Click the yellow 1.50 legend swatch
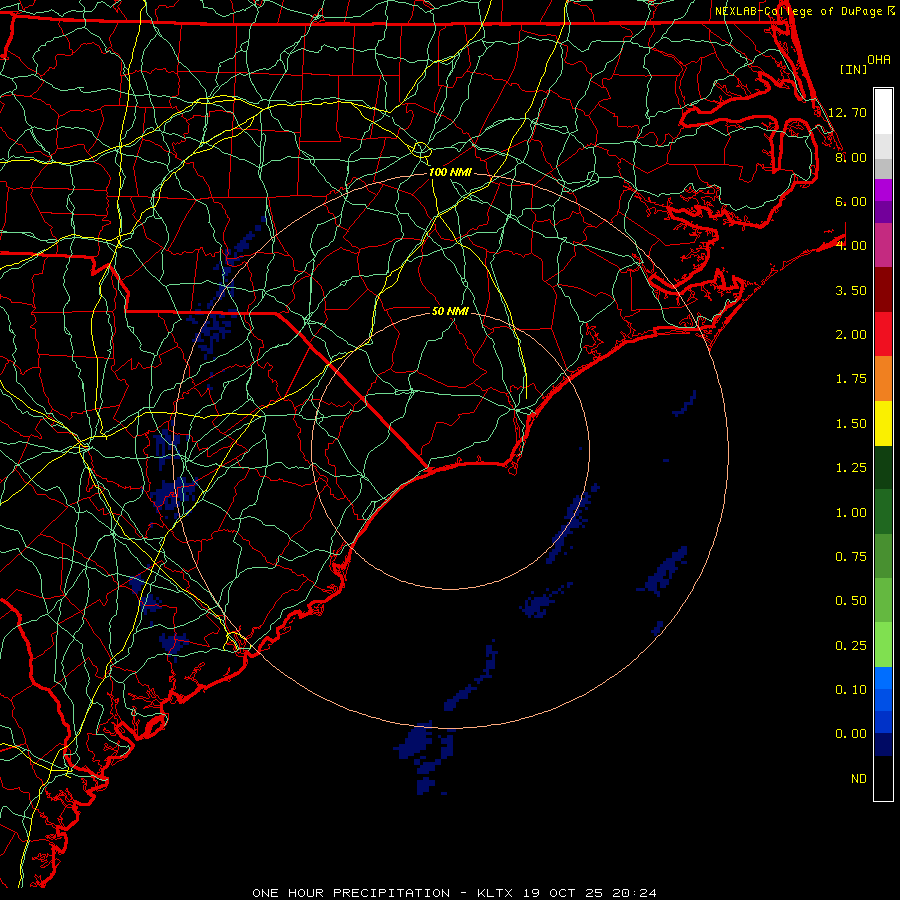The width and height of the screenshot is (900, 900). tap(883, 423)
